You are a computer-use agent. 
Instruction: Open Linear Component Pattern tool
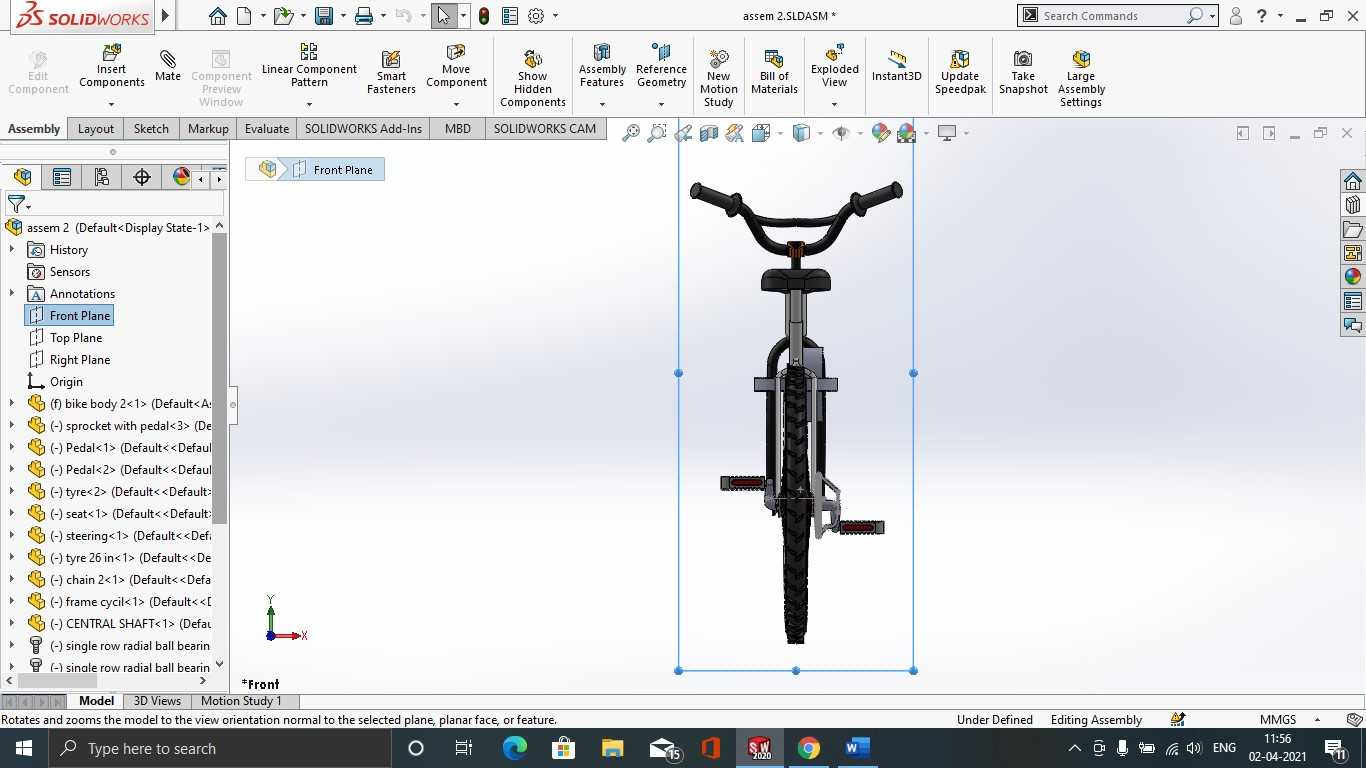click(309, 66)
